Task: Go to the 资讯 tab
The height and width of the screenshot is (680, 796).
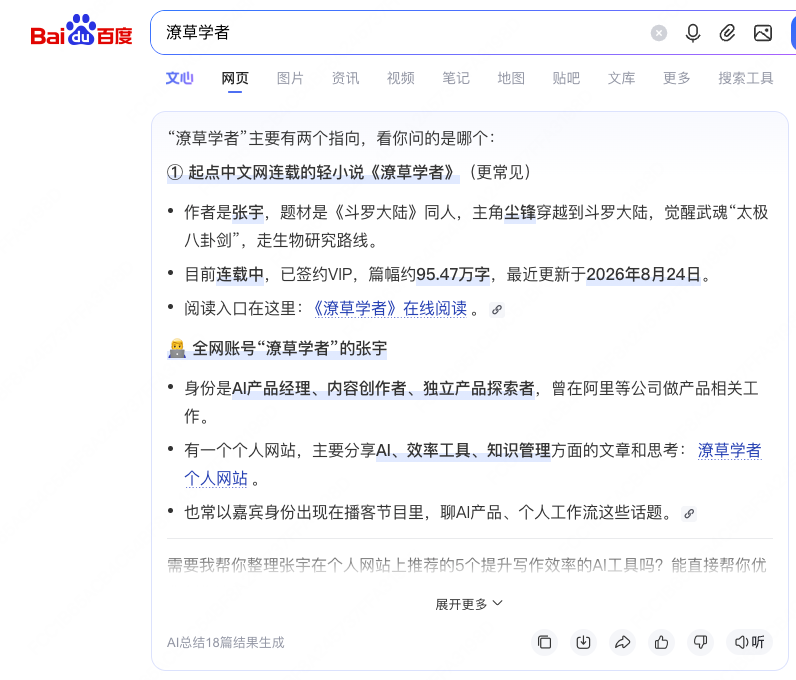Action: 345,78
